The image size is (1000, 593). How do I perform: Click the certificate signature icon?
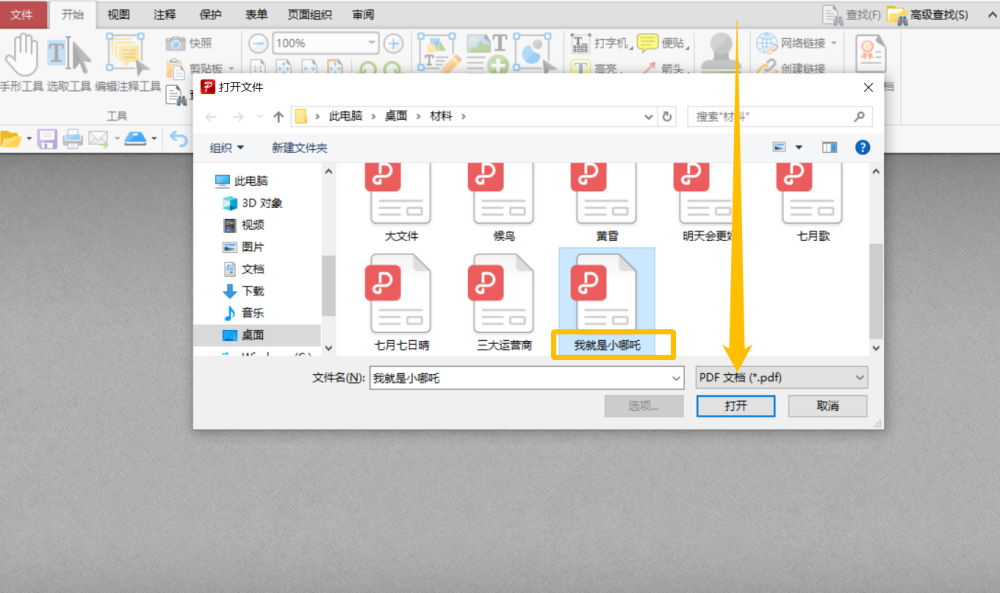pos(870,54)
